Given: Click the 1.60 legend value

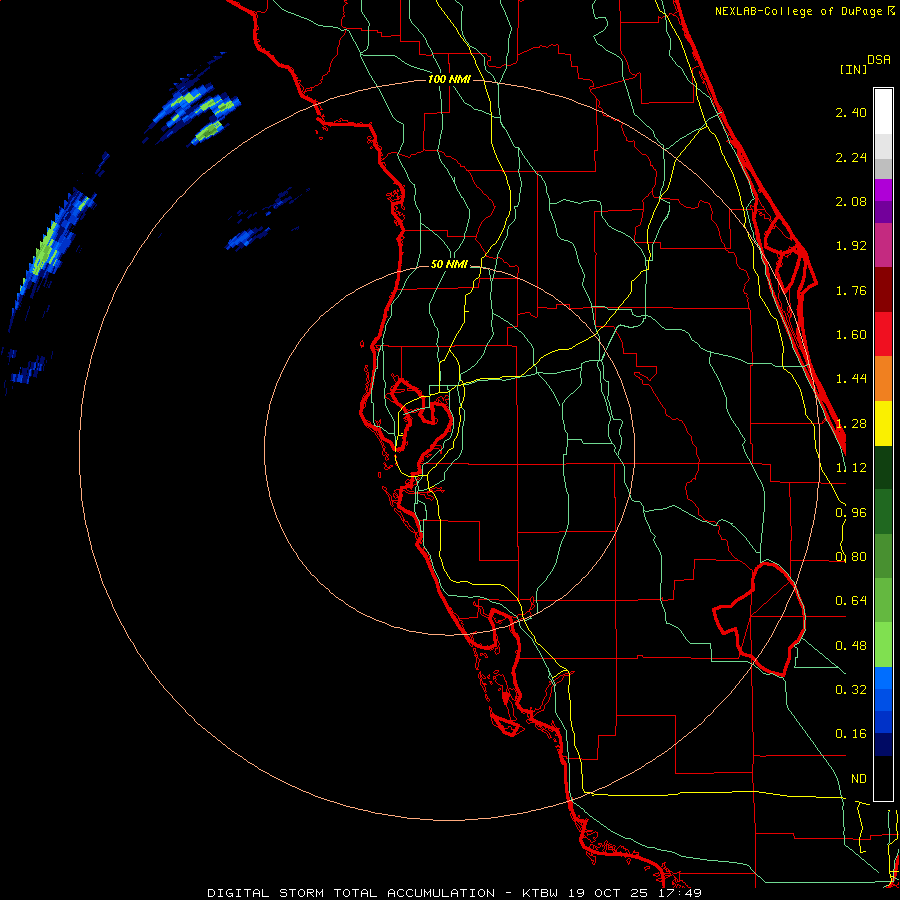Looking at the screenshot, I should [851, 335].
